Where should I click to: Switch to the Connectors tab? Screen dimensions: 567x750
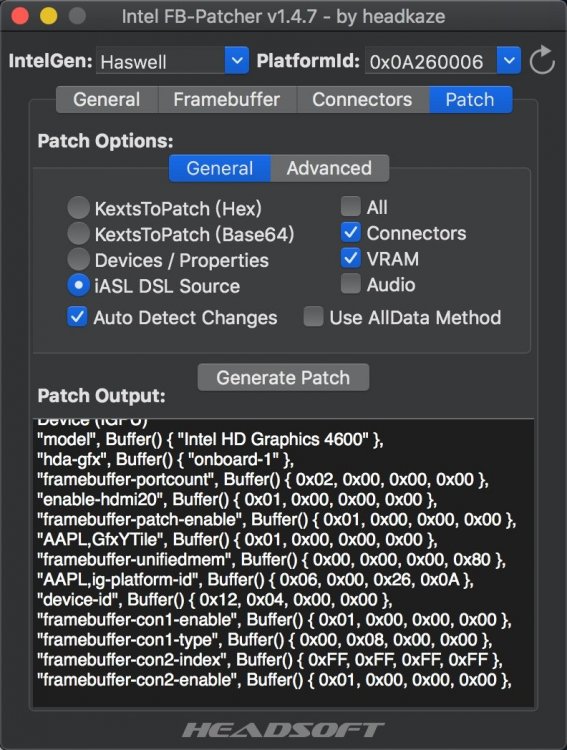click(362, 99)
